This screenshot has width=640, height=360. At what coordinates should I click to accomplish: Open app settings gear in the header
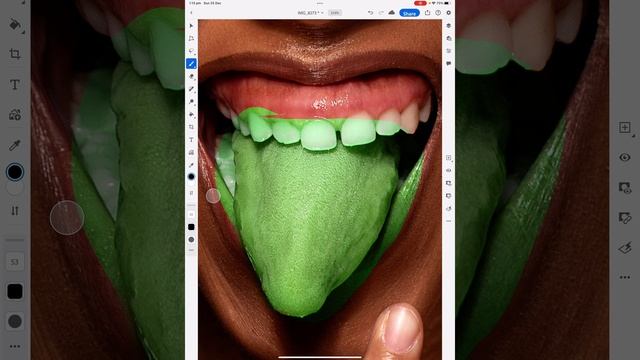point(449,13)
